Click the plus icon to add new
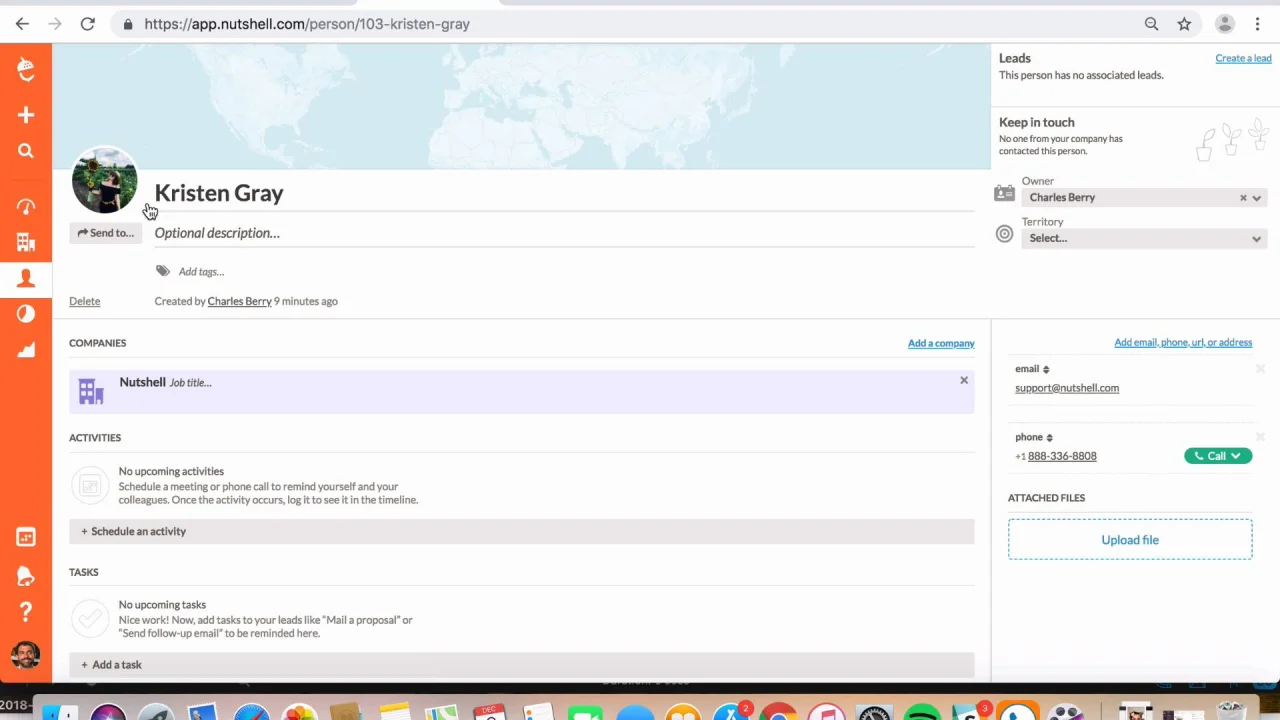 [x=26, y=115]
